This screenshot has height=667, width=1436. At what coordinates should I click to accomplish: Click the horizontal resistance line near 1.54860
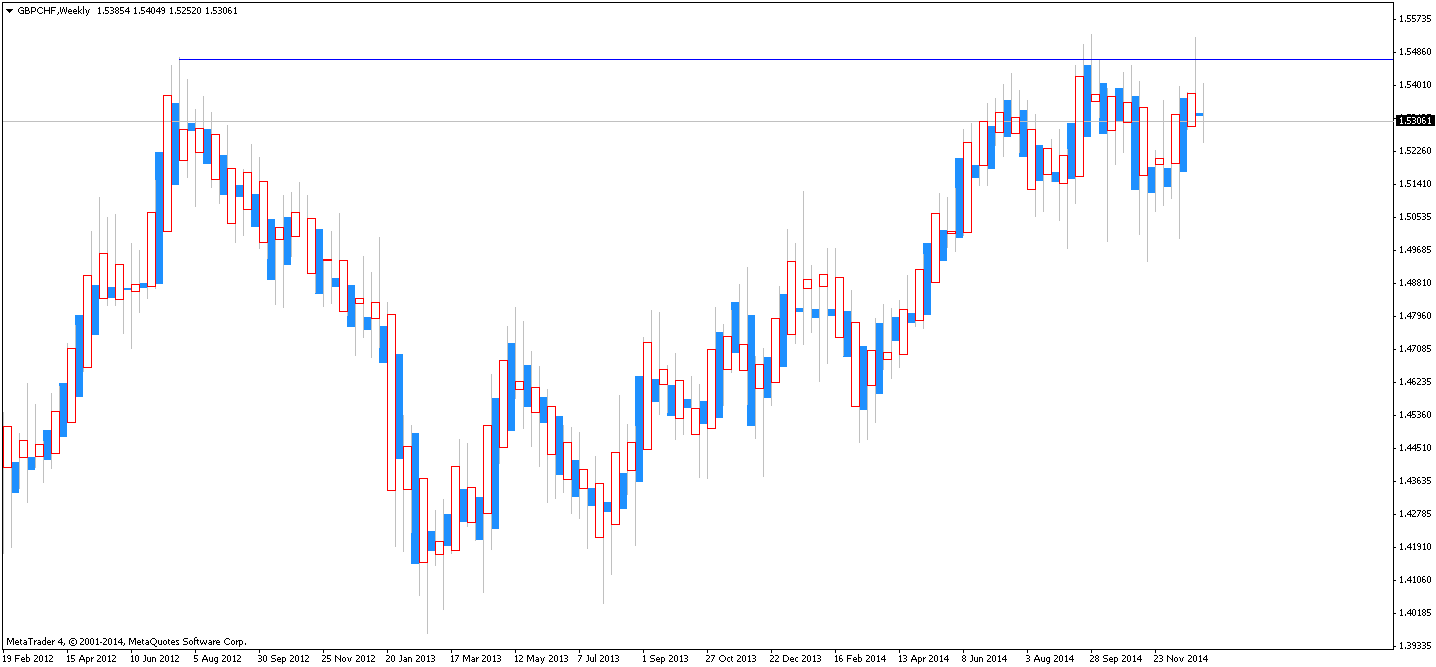coord(700,58)
